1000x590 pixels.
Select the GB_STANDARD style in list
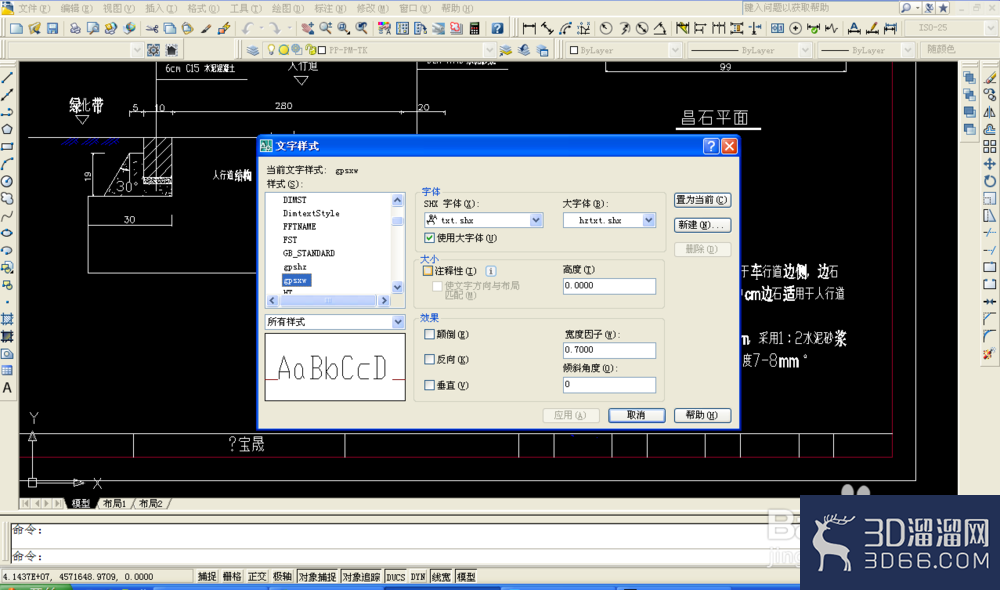(x=309, y=253)
